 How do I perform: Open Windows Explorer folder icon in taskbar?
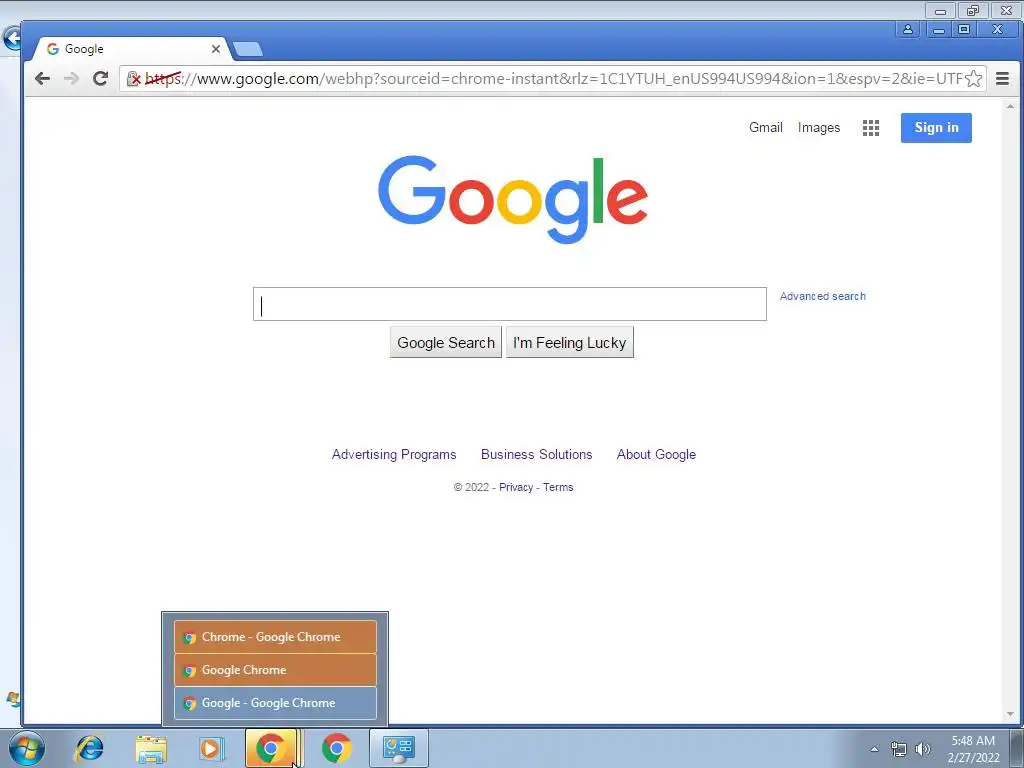pyautogui.click(x=151, y=748)
